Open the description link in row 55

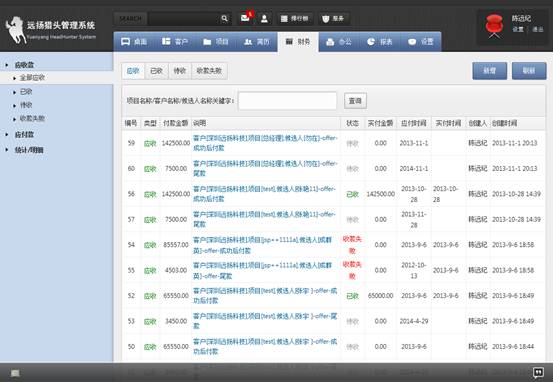tap(262, 270)
